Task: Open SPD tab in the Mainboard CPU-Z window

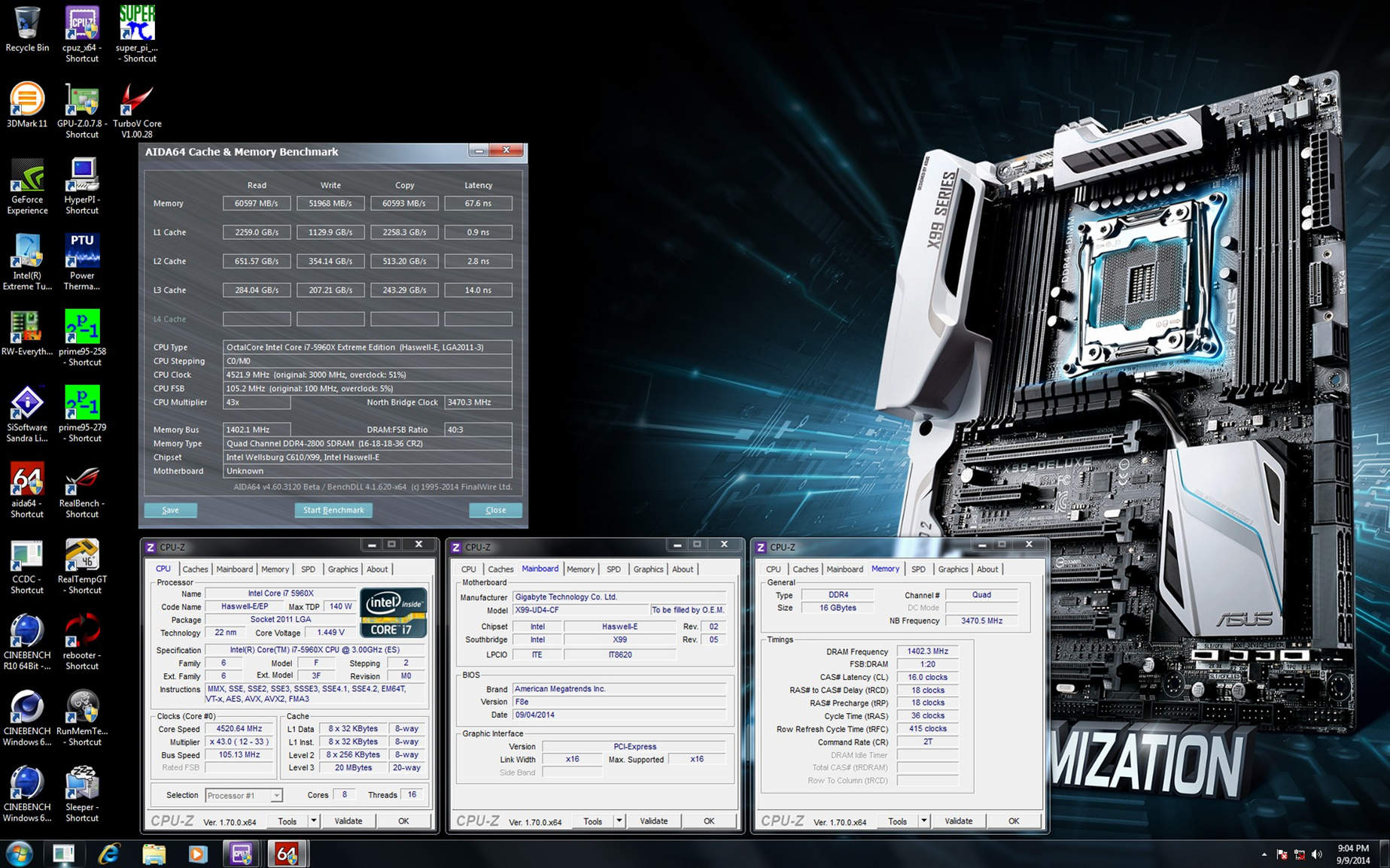Action: 613,569
